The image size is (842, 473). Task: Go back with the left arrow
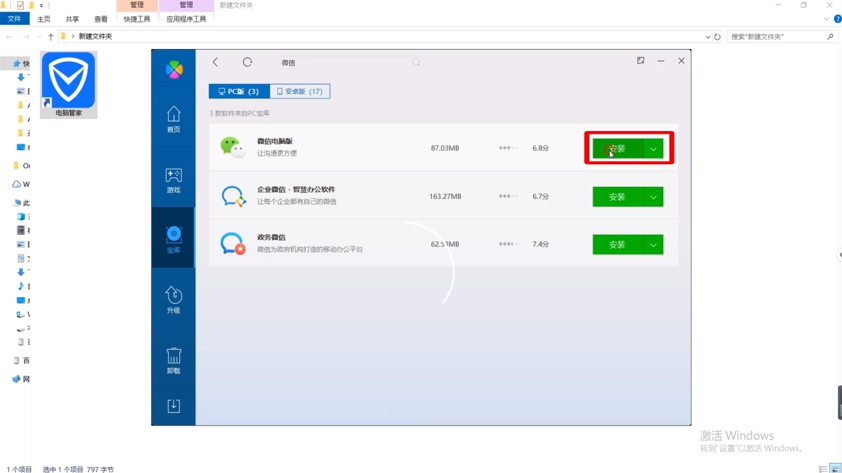215,62
